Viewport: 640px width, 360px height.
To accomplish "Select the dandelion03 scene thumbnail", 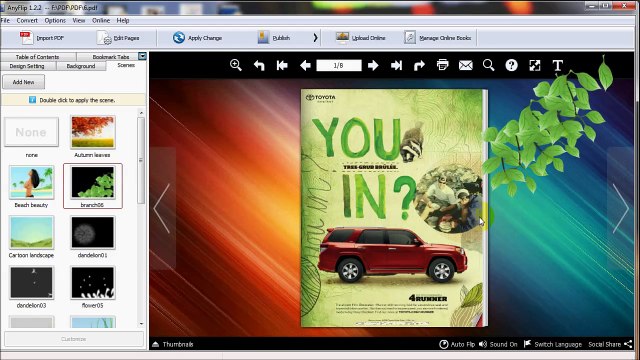I will (x=31, y=282).
